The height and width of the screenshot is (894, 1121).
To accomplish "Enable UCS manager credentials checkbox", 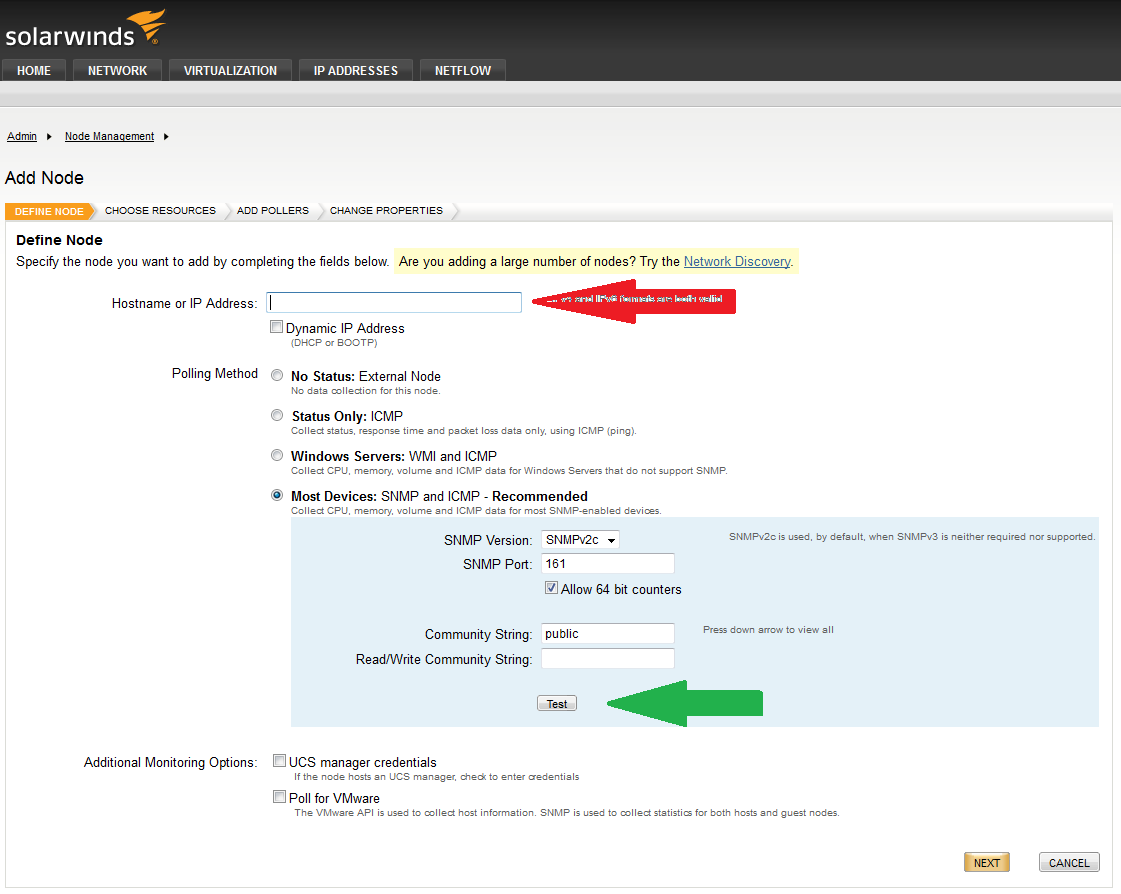I will (x=280, y=761).
